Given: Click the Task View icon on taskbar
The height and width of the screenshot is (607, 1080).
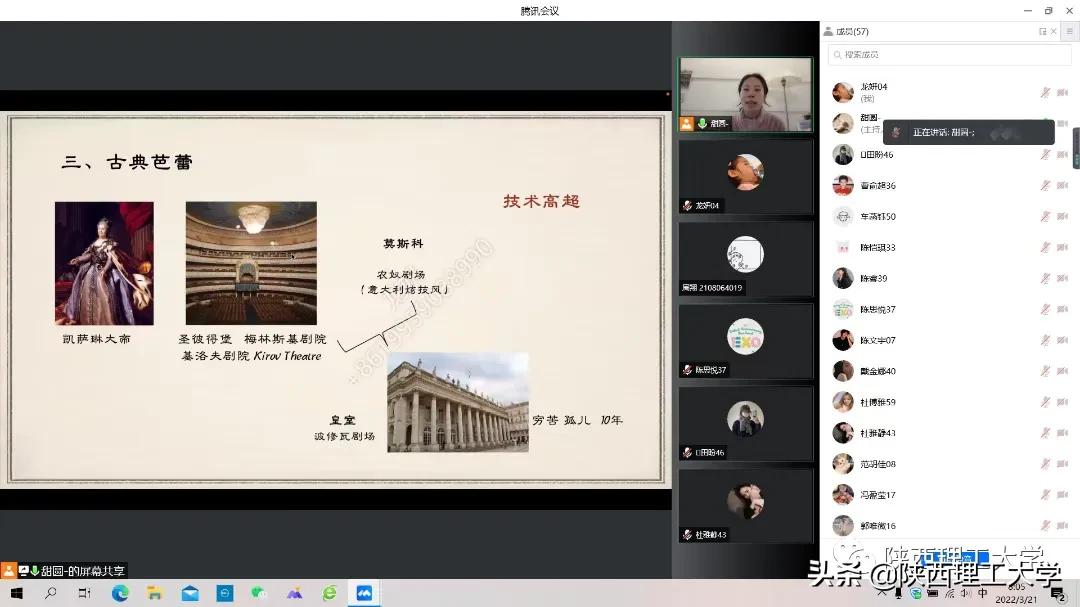Looking at the screenshot, I should (84, 593).
